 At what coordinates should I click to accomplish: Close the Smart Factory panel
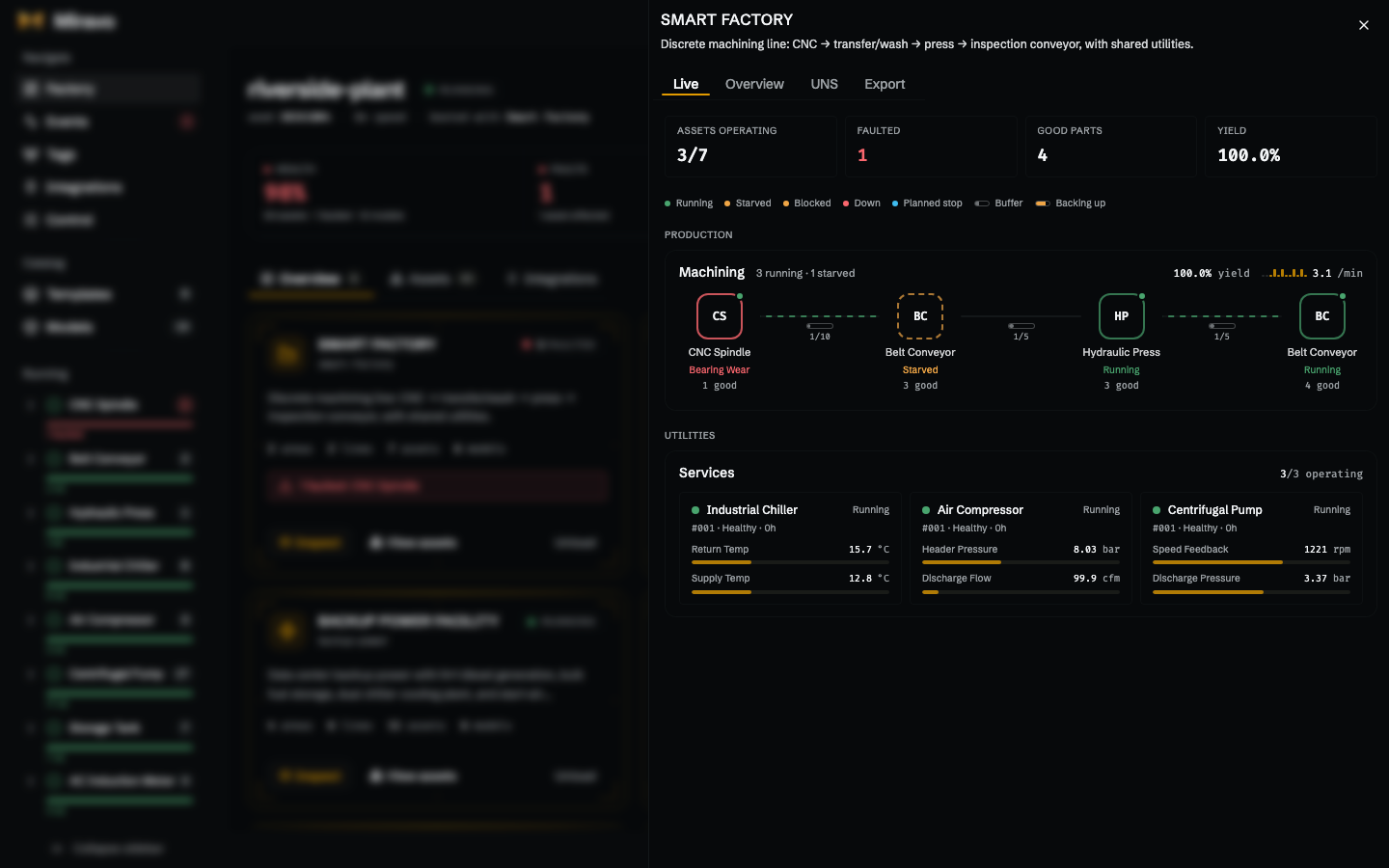tap(1364, 25)
